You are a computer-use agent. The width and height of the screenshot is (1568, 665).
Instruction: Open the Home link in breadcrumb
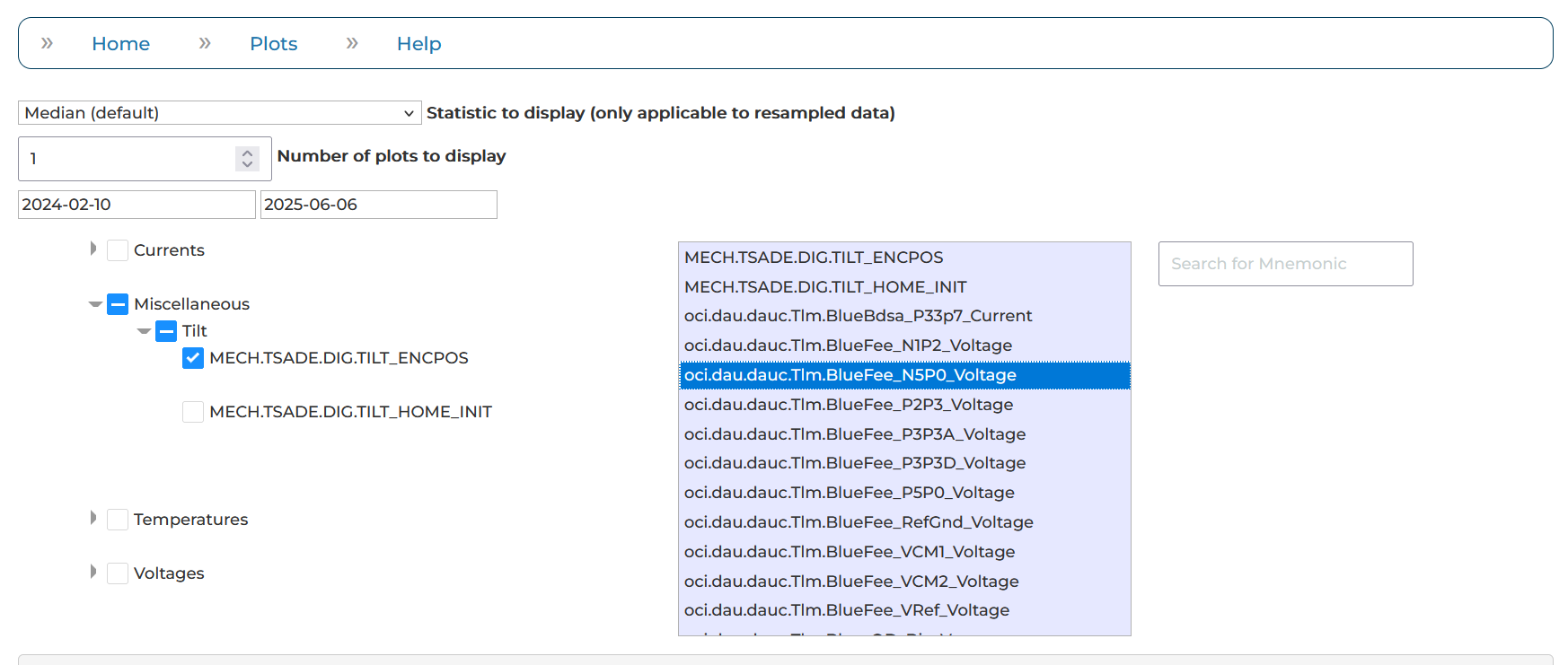point(120,44)
